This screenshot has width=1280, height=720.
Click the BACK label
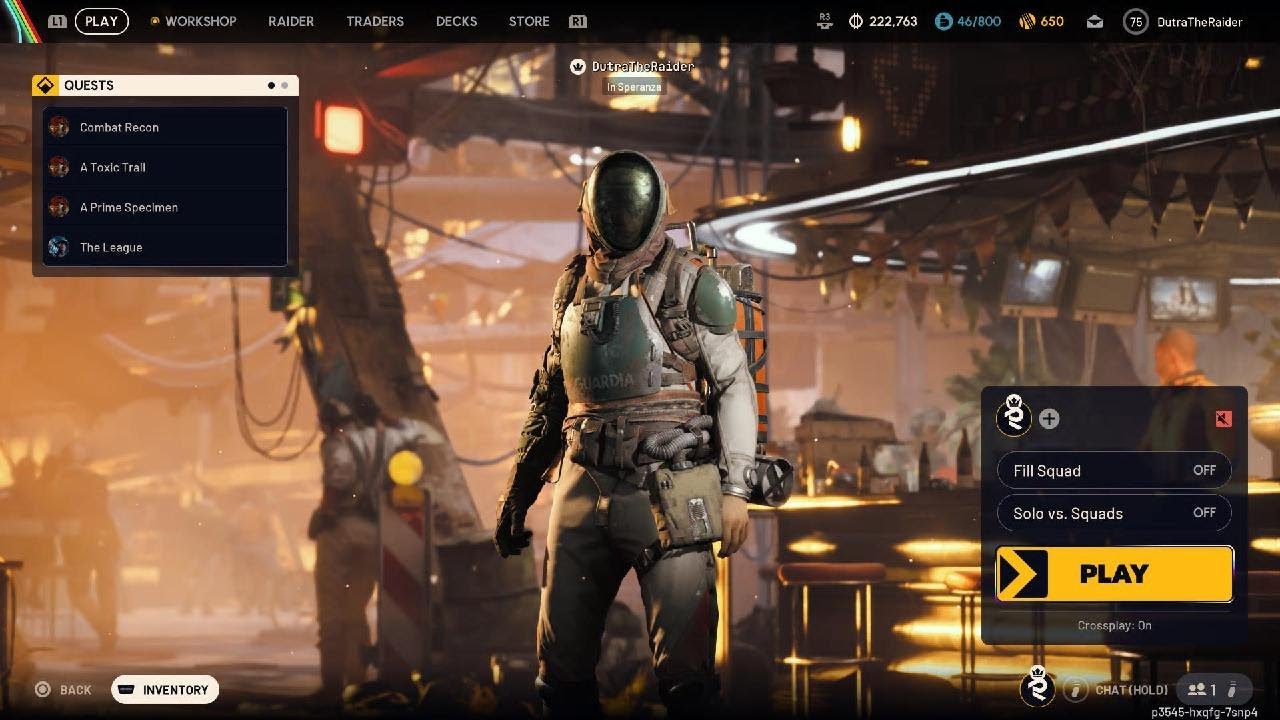pyautogui.click(x=75, y=690)
